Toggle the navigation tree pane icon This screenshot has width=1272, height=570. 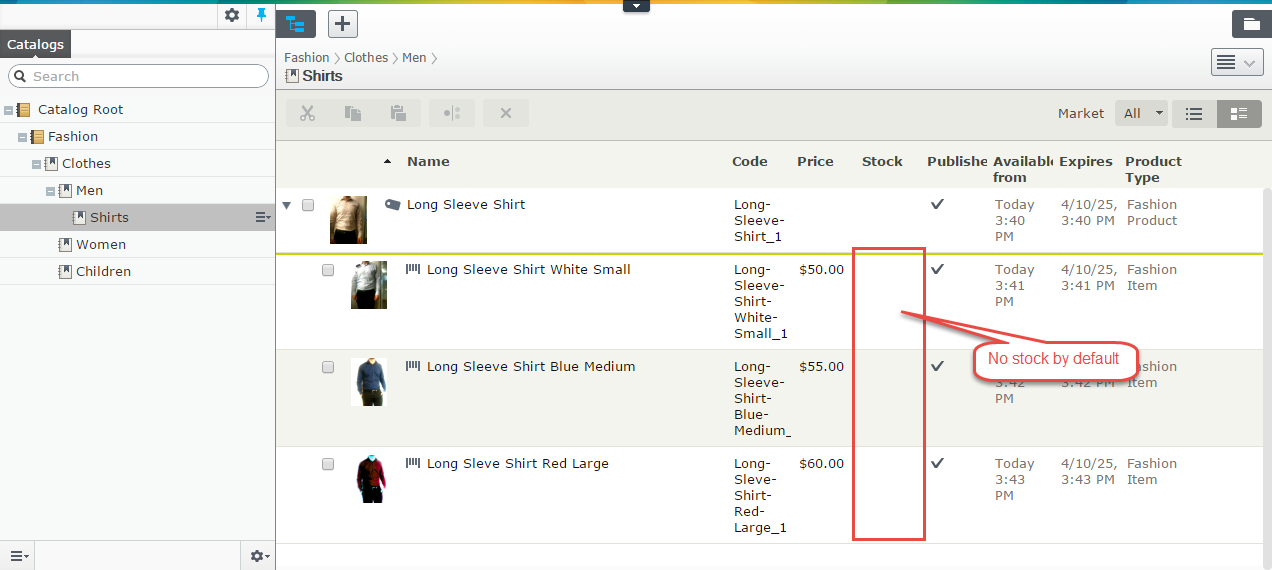pos(296,24)
